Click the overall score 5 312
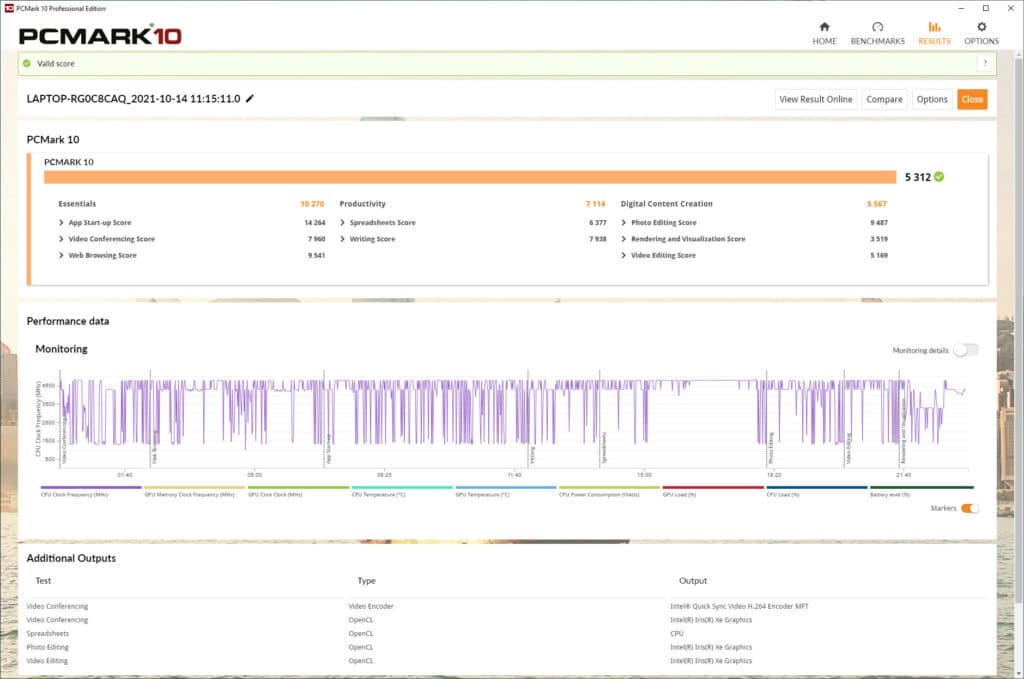1024x679 pixels. [x=918, y=177]
